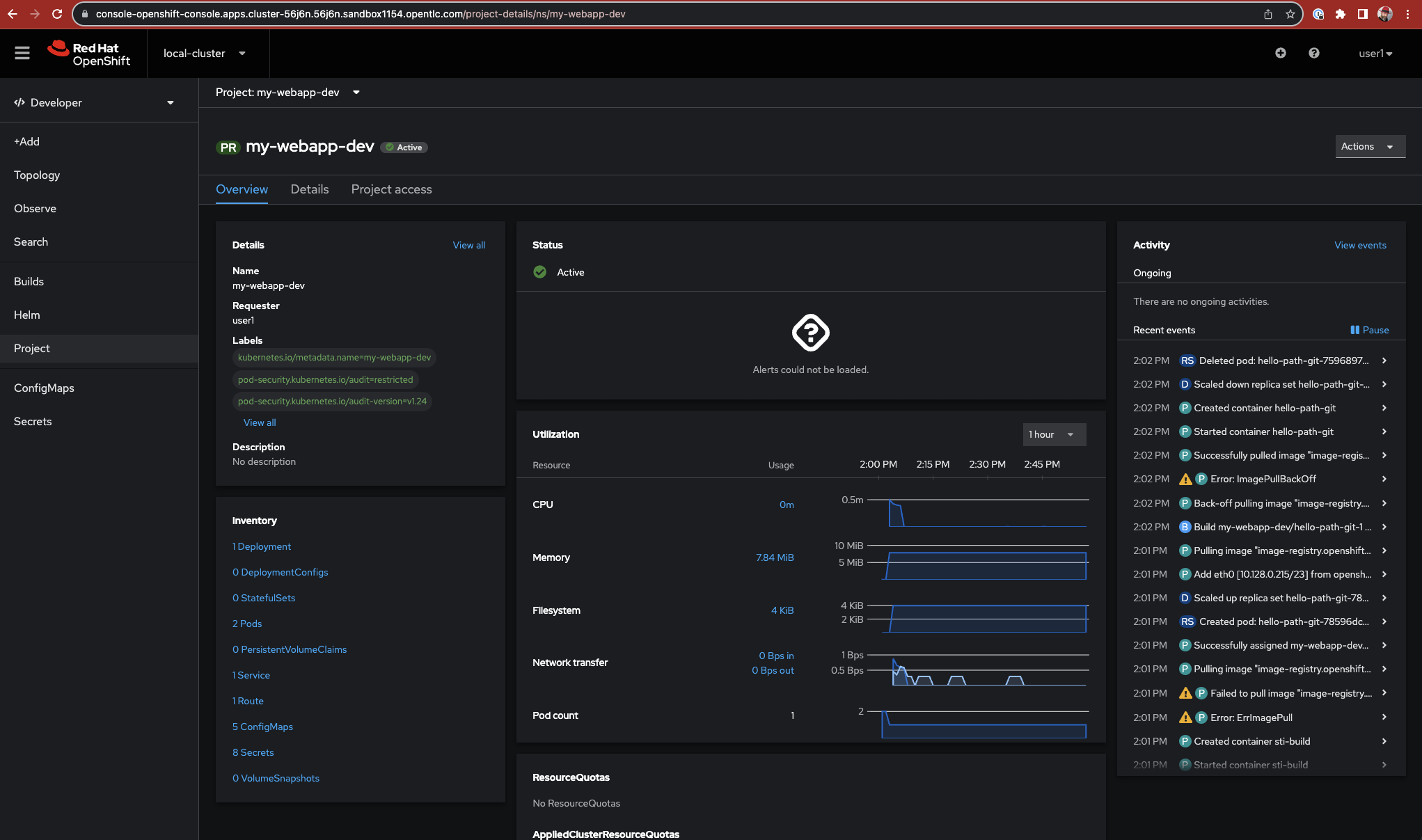
Task: Open Topology in the sidebar
Action: point(37,175)
